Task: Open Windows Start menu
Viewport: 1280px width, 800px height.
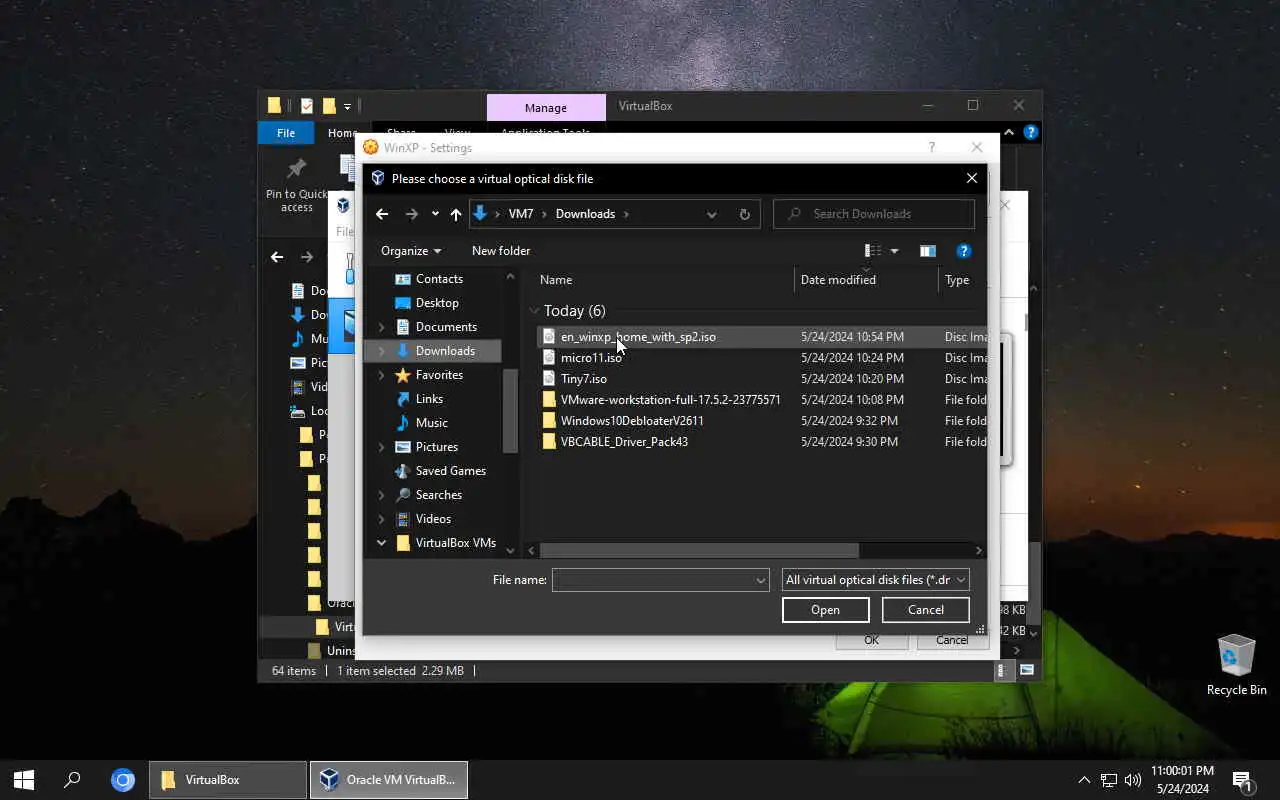Action: [24, 780]
